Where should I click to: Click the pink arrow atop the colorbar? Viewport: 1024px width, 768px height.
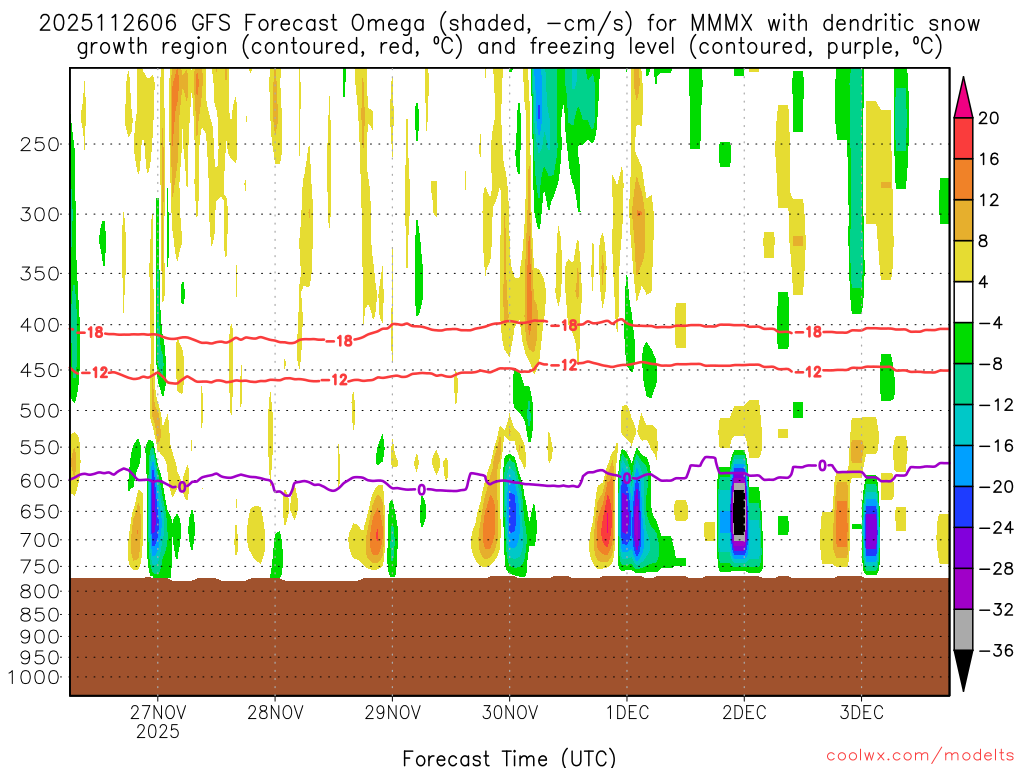tap(964, 97)
